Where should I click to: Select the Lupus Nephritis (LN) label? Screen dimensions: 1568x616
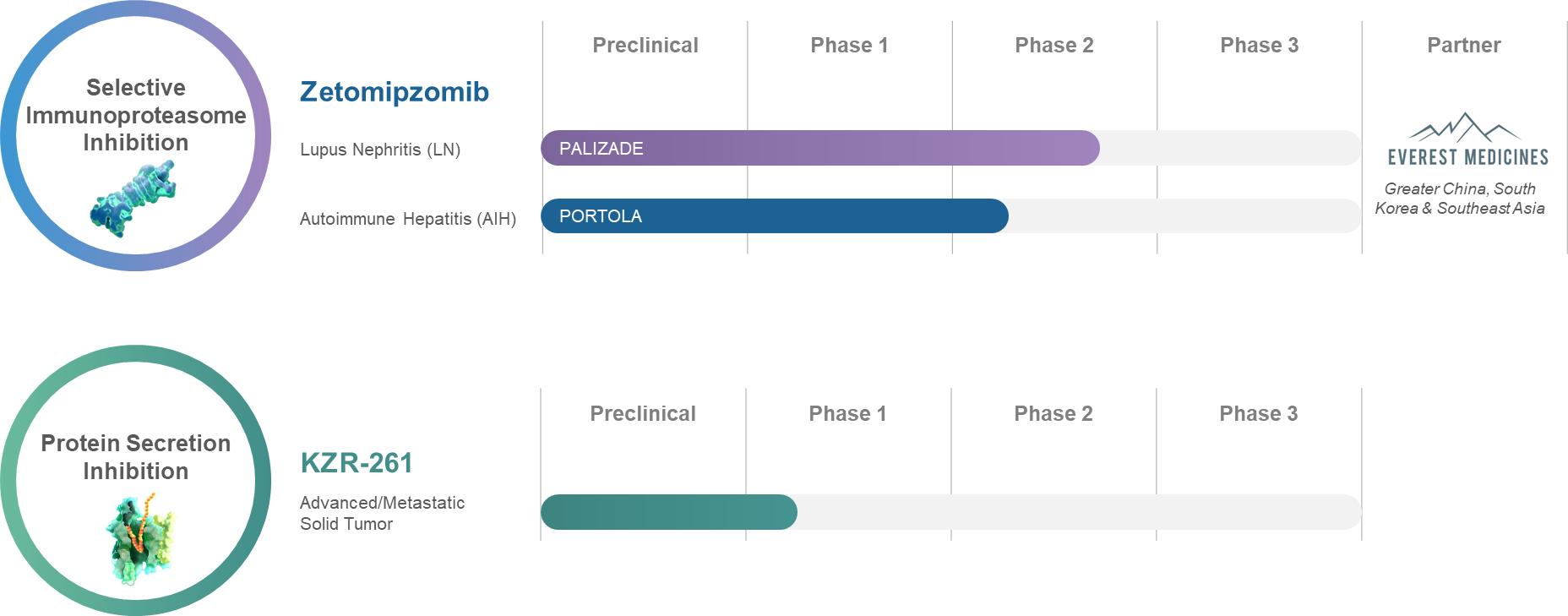(x=379, y=150)
